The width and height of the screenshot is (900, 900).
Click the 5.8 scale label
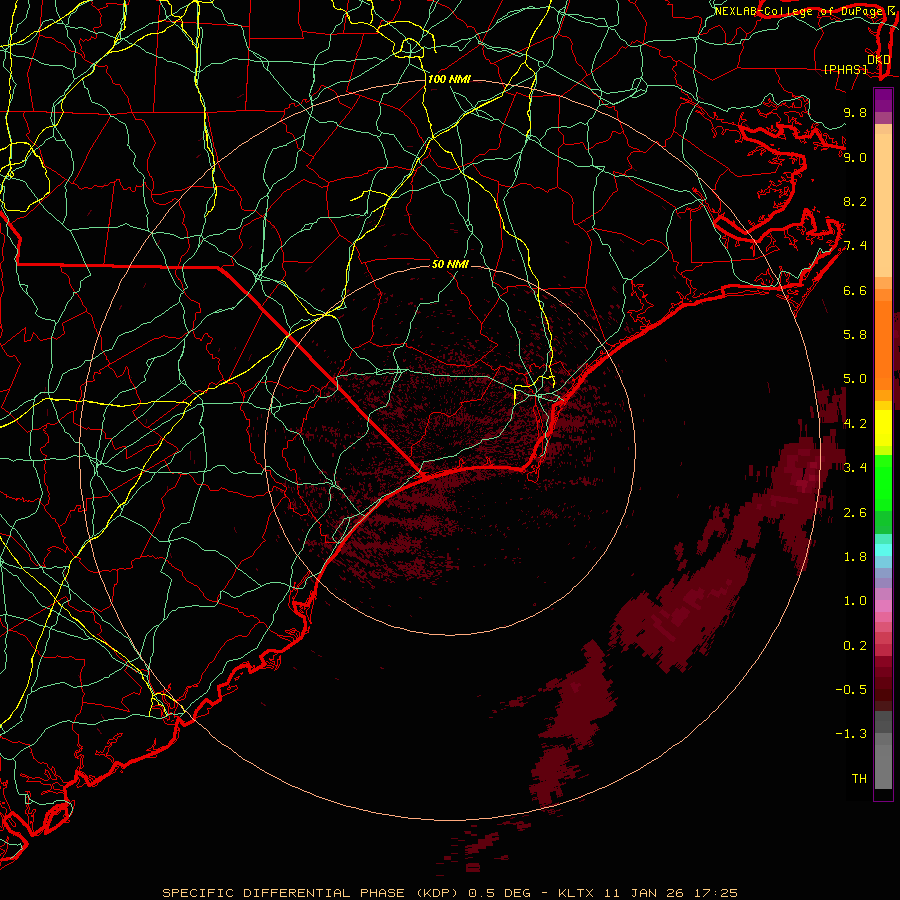pyautogui.click(x=855, y=335)
